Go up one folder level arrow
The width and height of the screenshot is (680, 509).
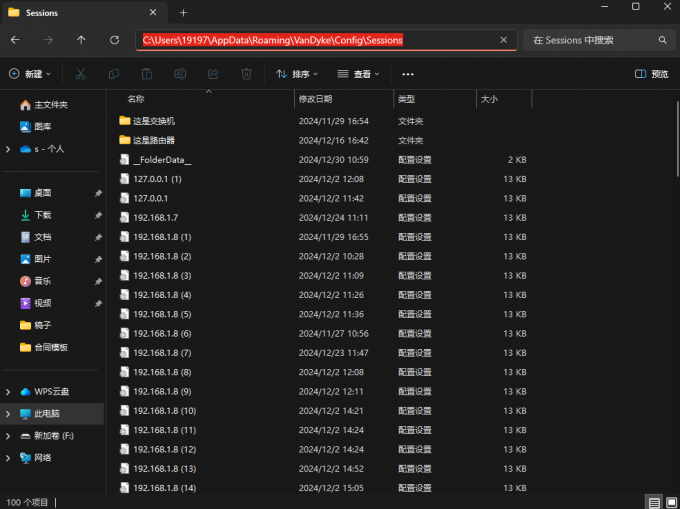tap(81, 40)
